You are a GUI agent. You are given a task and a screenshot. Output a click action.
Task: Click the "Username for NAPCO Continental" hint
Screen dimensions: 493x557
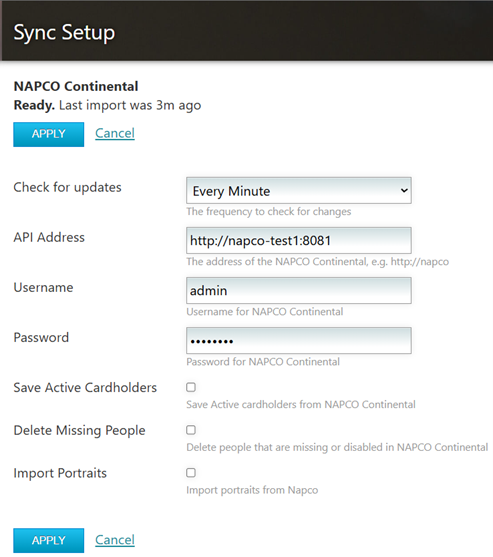[265, 312]
